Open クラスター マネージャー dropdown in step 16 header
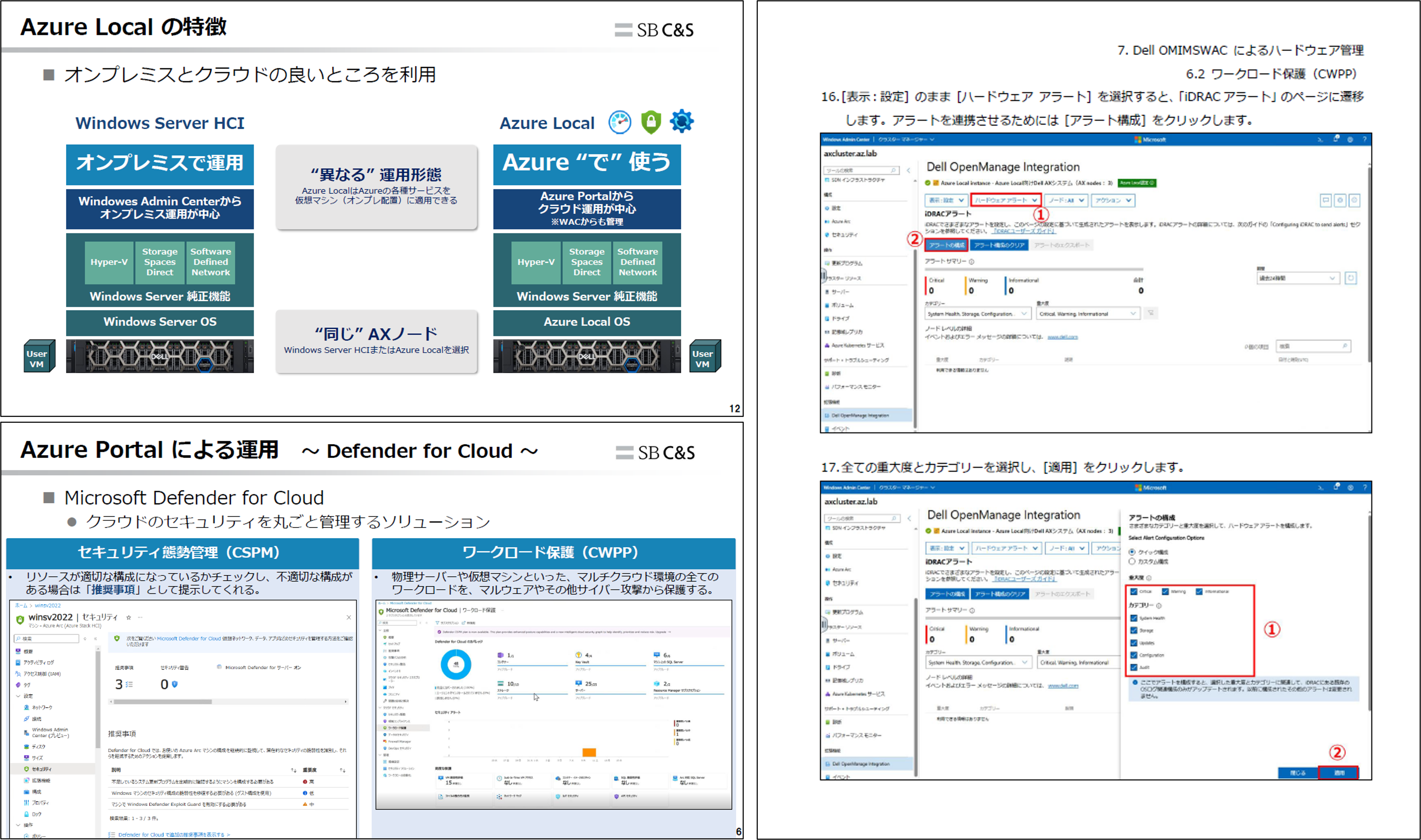This screenshot has width=1421, height=840. point(906,139)
